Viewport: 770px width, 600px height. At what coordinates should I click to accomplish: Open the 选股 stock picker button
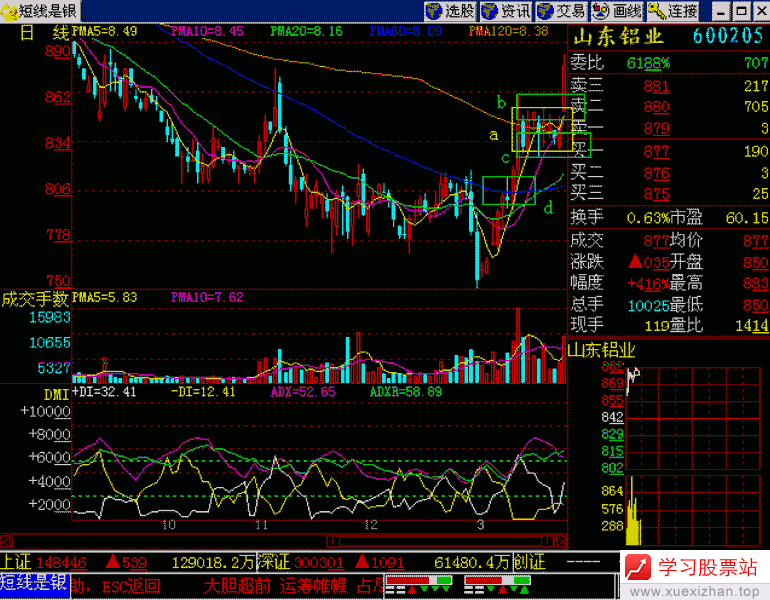(451, 11)
